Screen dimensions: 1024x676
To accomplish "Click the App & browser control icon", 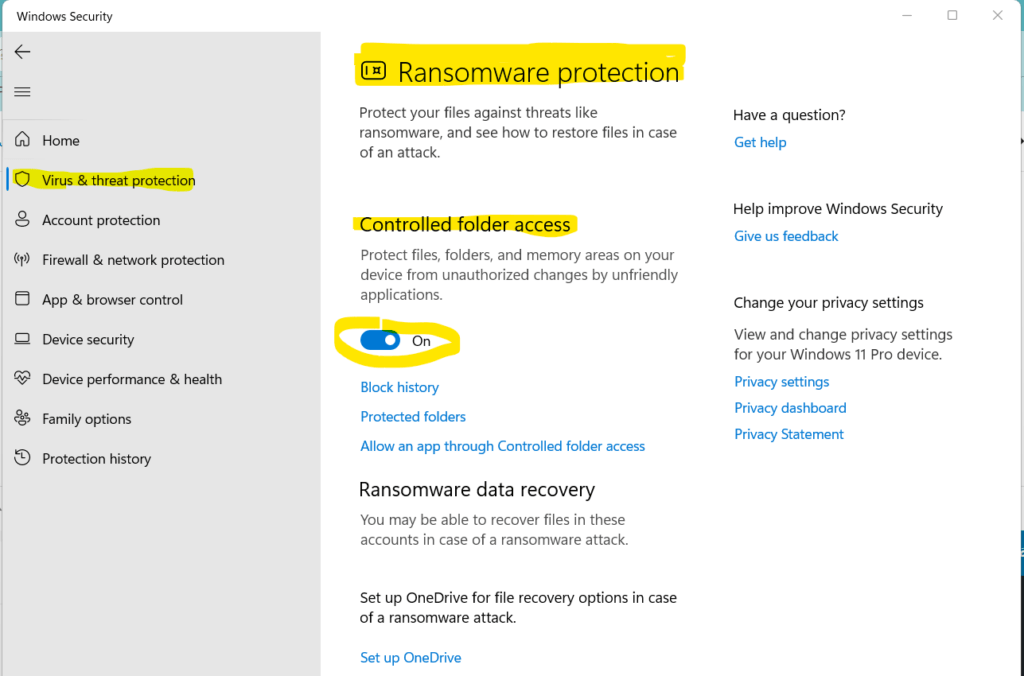I will point(22,299).
